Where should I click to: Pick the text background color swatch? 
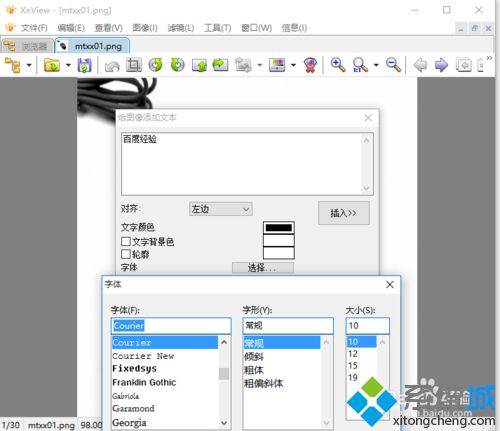coord(279,240)
